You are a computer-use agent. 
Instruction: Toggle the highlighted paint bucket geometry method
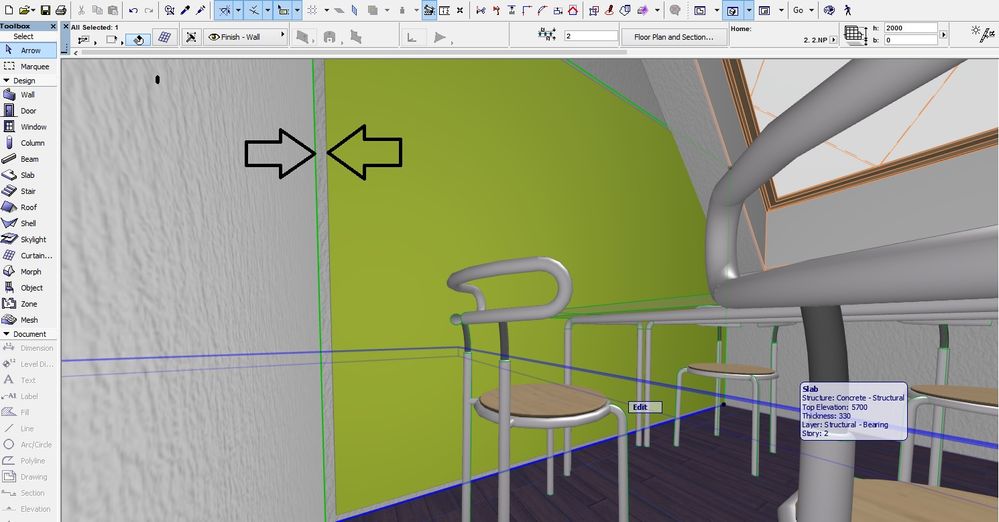[x=138, y=38]
